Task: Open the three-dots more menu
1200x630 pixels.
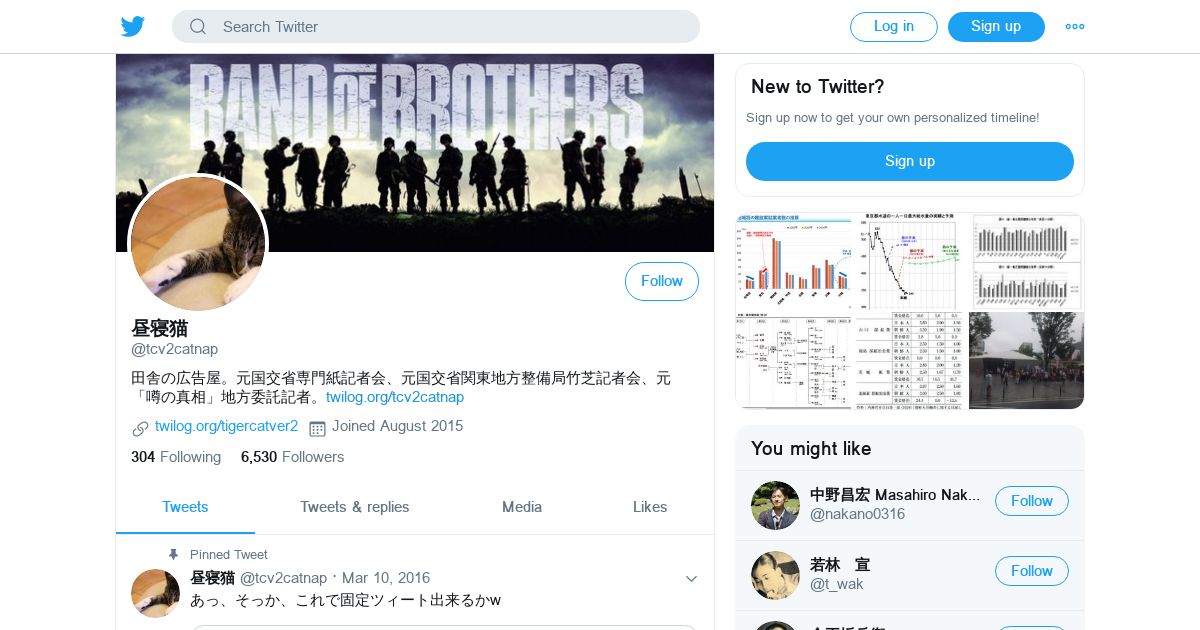Action: [x=1075, y=27]
